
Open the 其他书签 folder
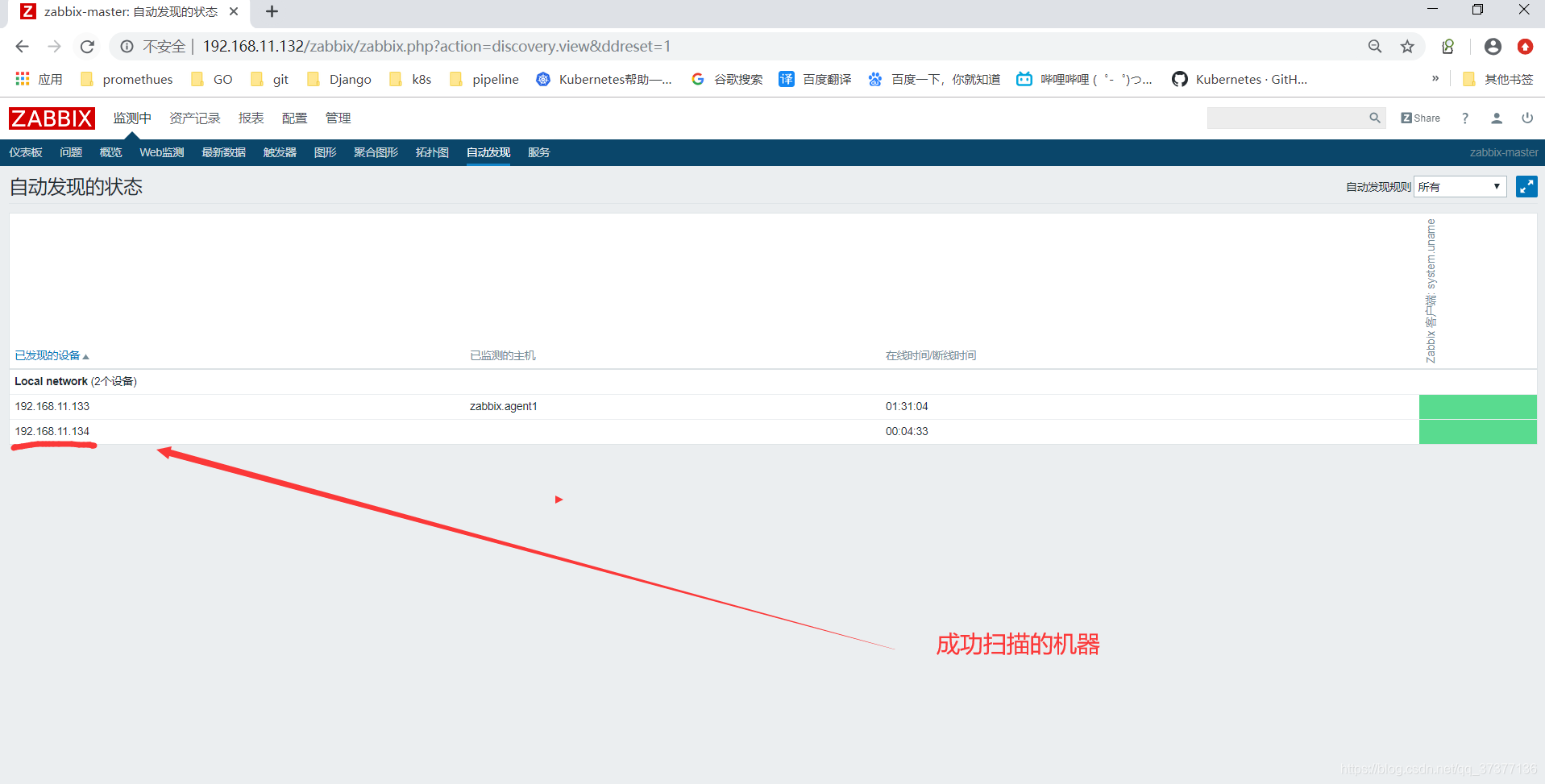point(1497,79)
